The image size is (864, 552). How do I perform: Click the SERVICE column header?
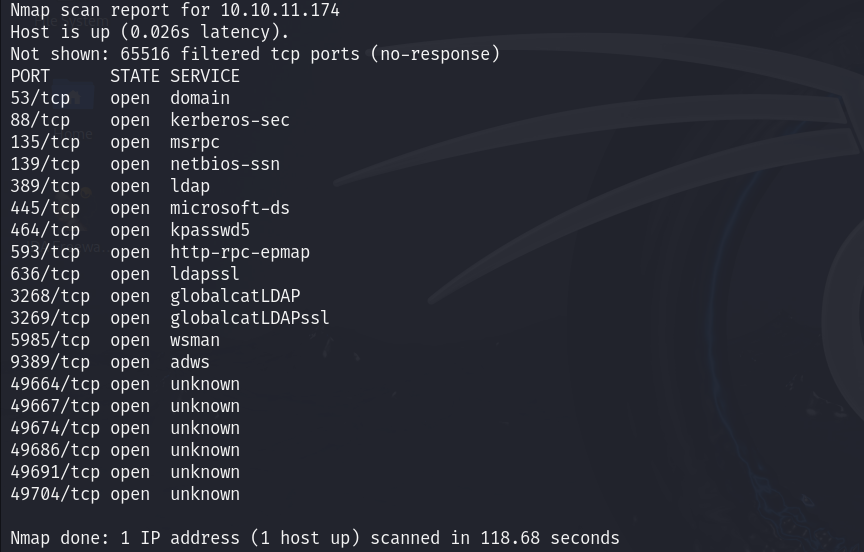coord(205,76)
